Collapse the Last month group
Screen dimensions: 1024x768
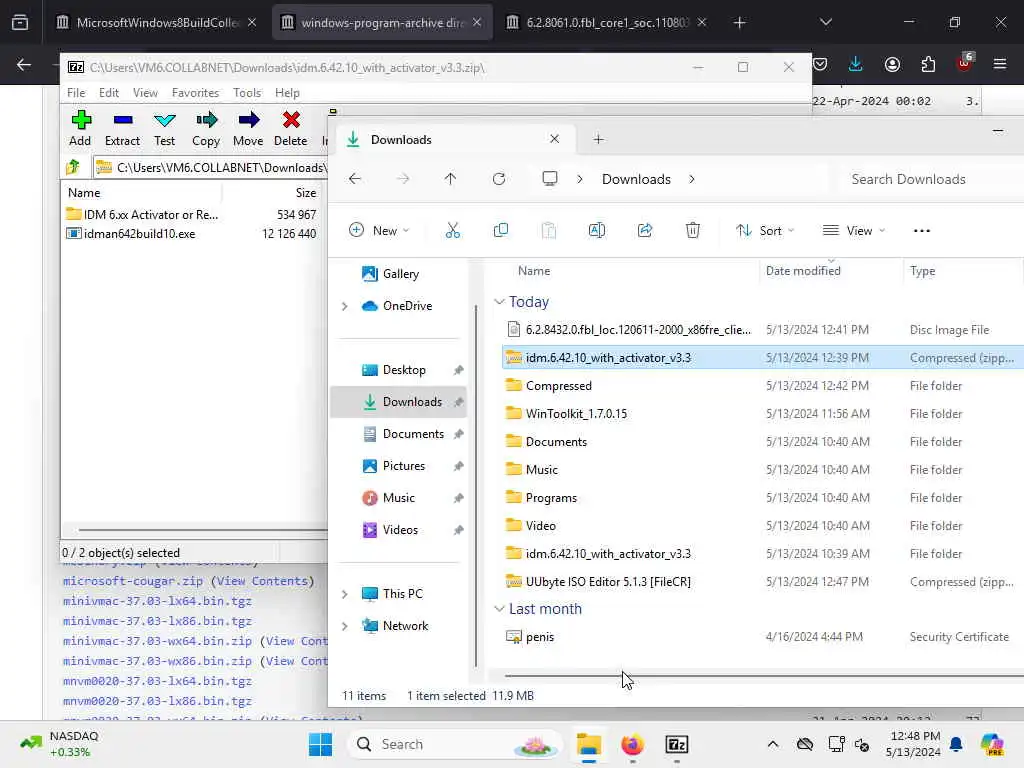click(499, 609)
